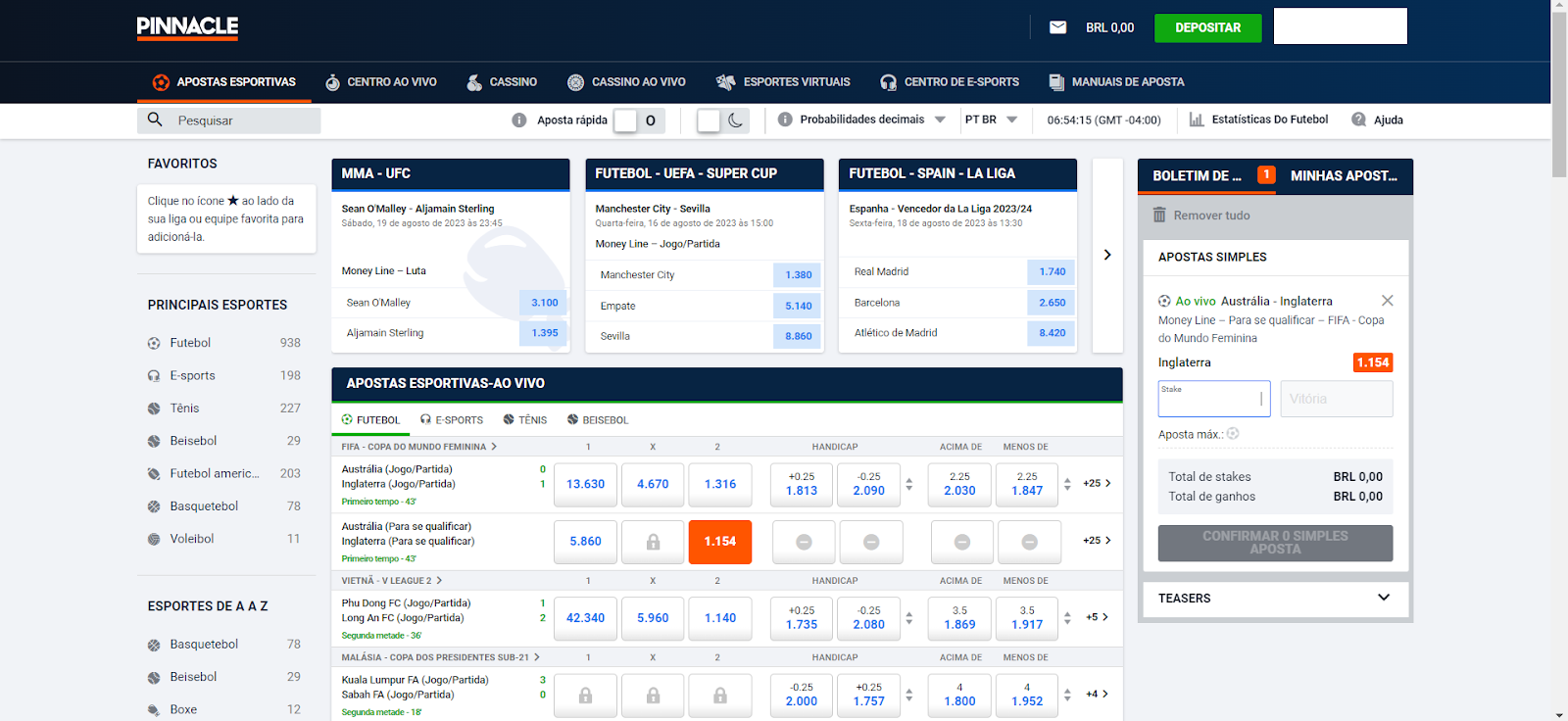Select Voleibol icon in sidebar

pyautogui.click(x=154, y=539)
